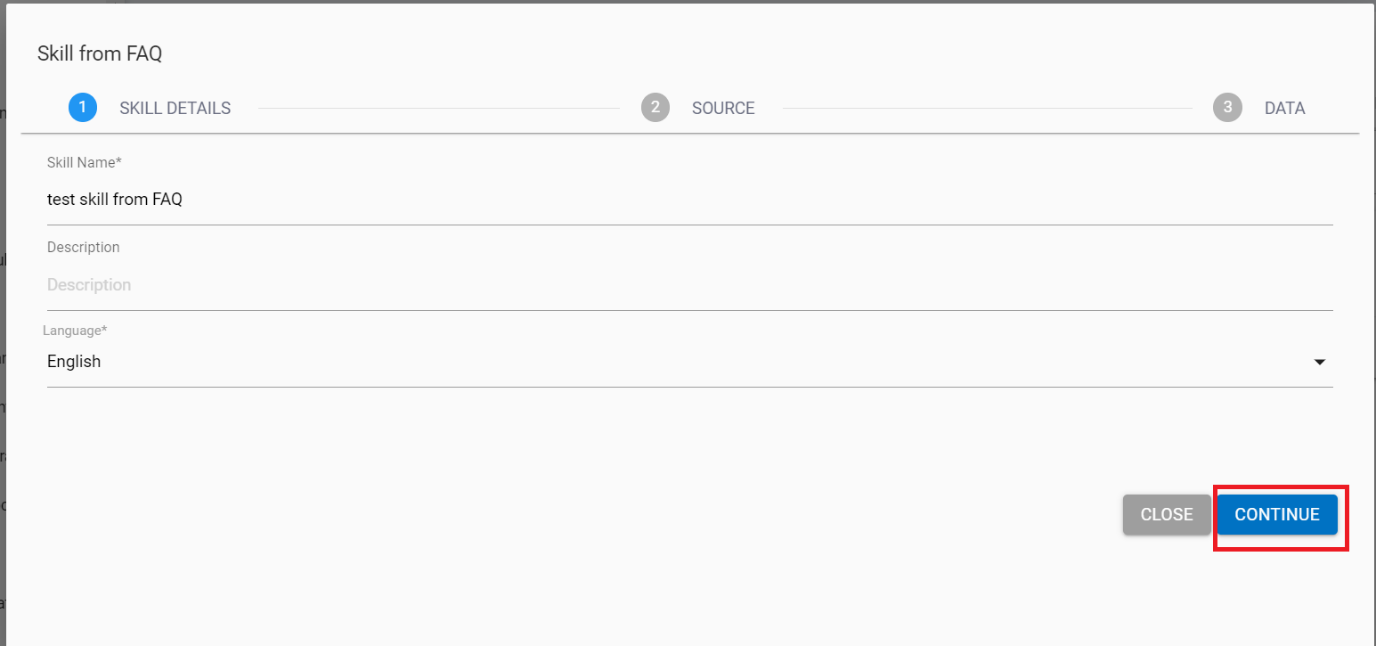The height and width of the screenshot is (646, 1376).
Task: Click the step 3 circle icon
Action: (1227, 107)
